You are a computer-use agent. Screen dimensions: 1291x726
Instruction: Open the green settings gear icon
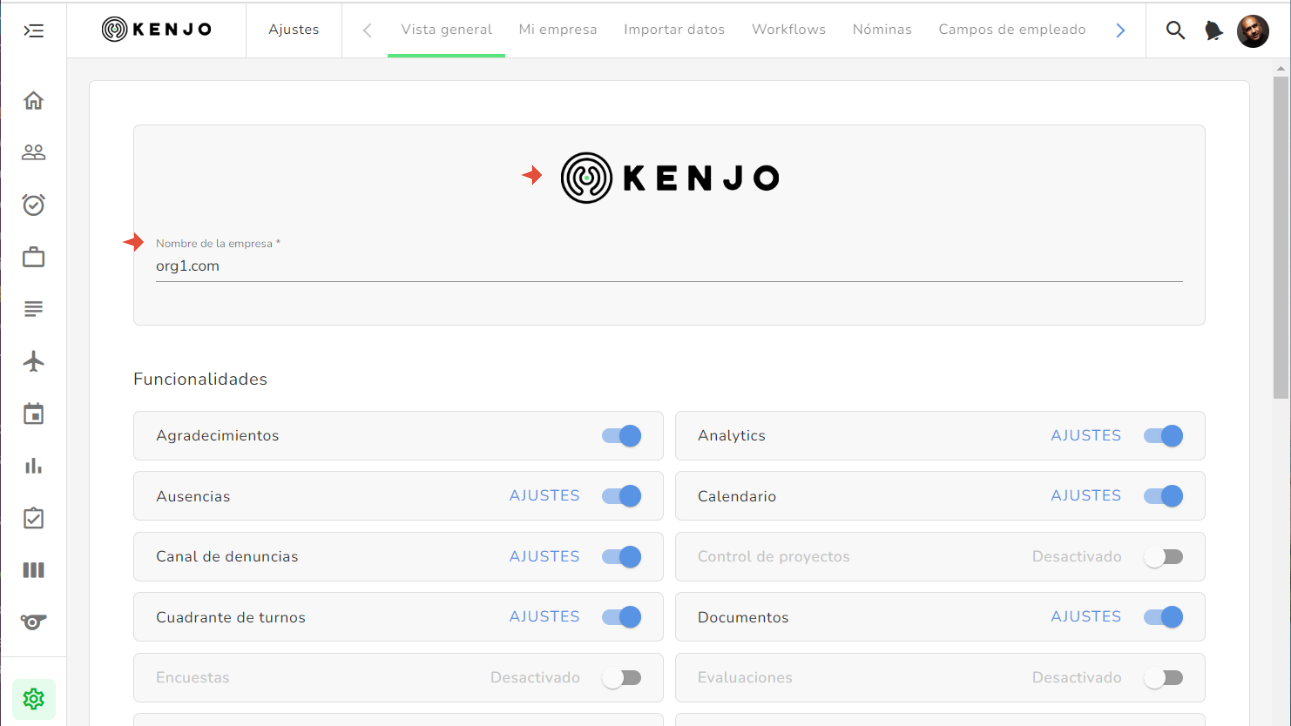click(33, 699)
